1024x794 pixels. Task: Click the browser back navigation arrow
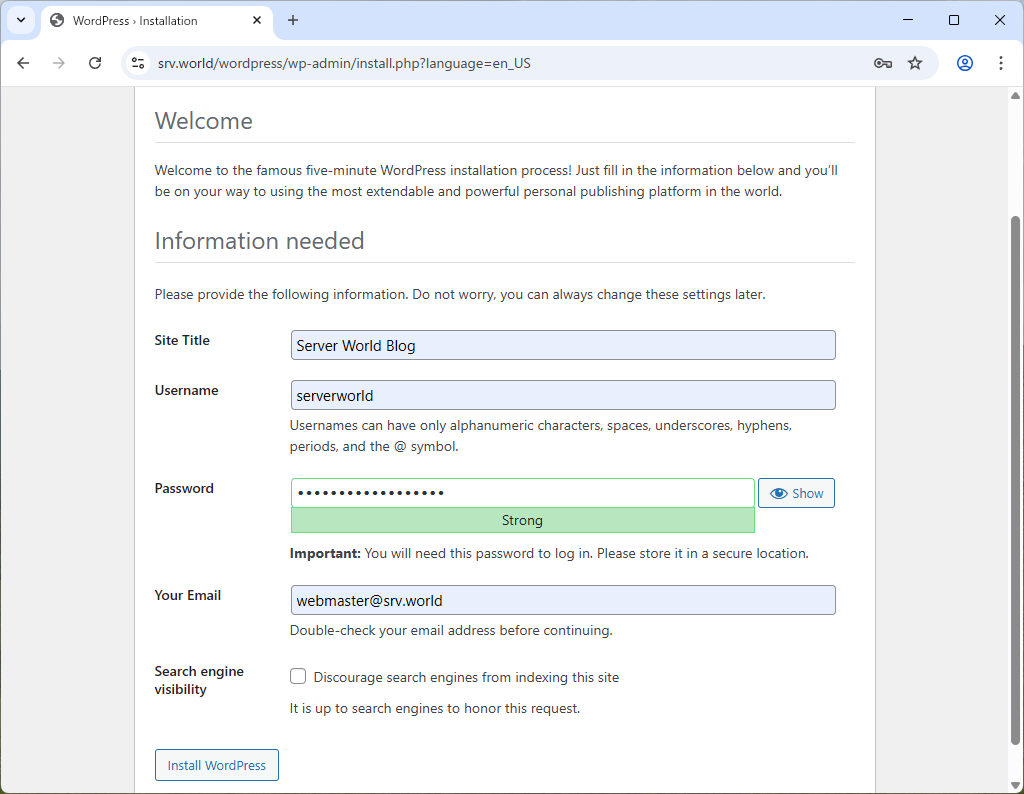(x=23, y=62)
